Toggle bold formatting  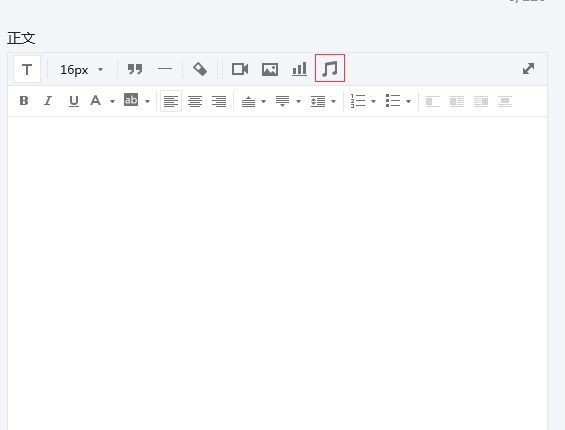point(24,101)
